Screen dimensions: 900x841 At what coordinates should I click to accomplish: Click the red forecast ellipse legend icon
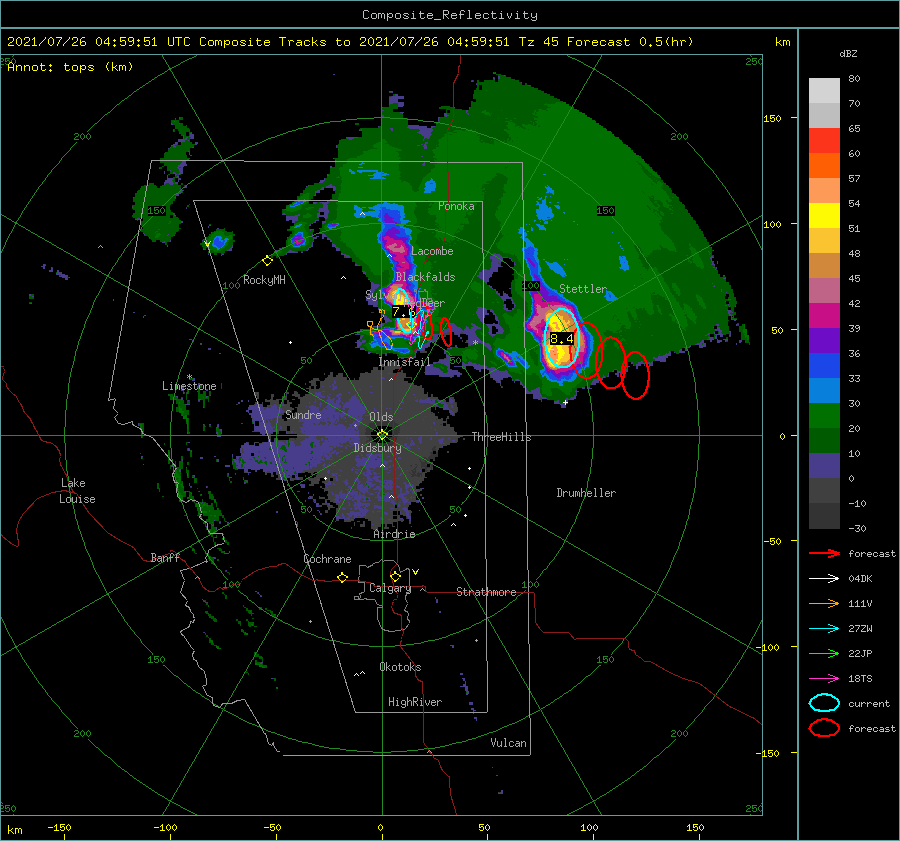click(x=824, y=728)
